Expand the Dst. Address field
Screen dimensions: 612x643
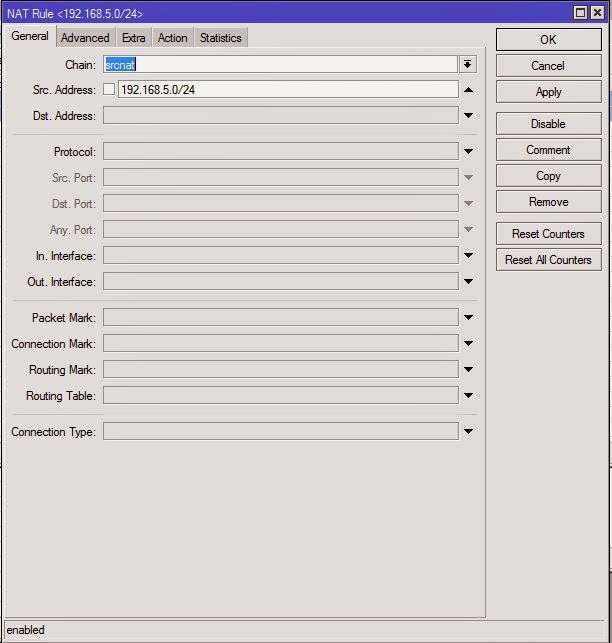pos(468,115)
